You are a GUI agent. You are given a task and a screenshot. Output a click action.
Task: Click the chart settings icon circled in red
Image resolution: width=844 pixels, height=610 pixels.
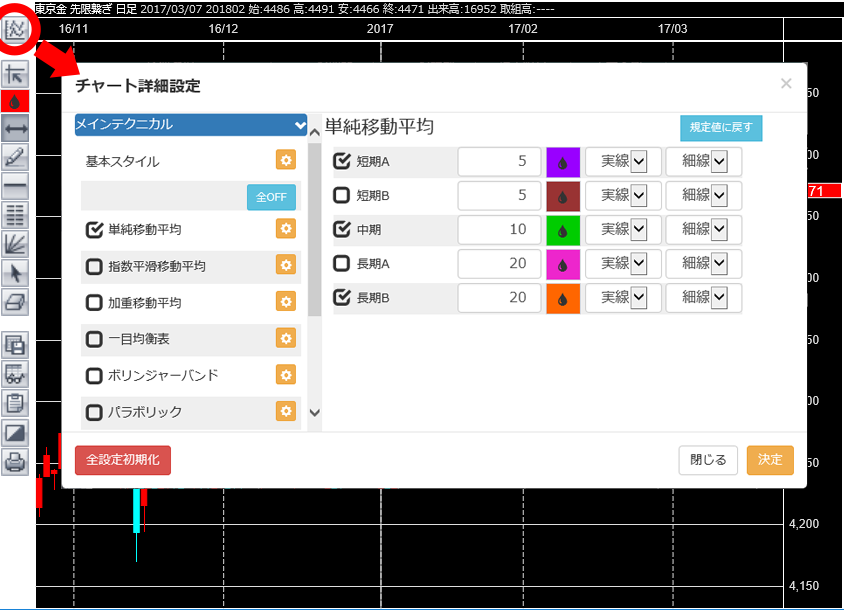coord(17,28)
